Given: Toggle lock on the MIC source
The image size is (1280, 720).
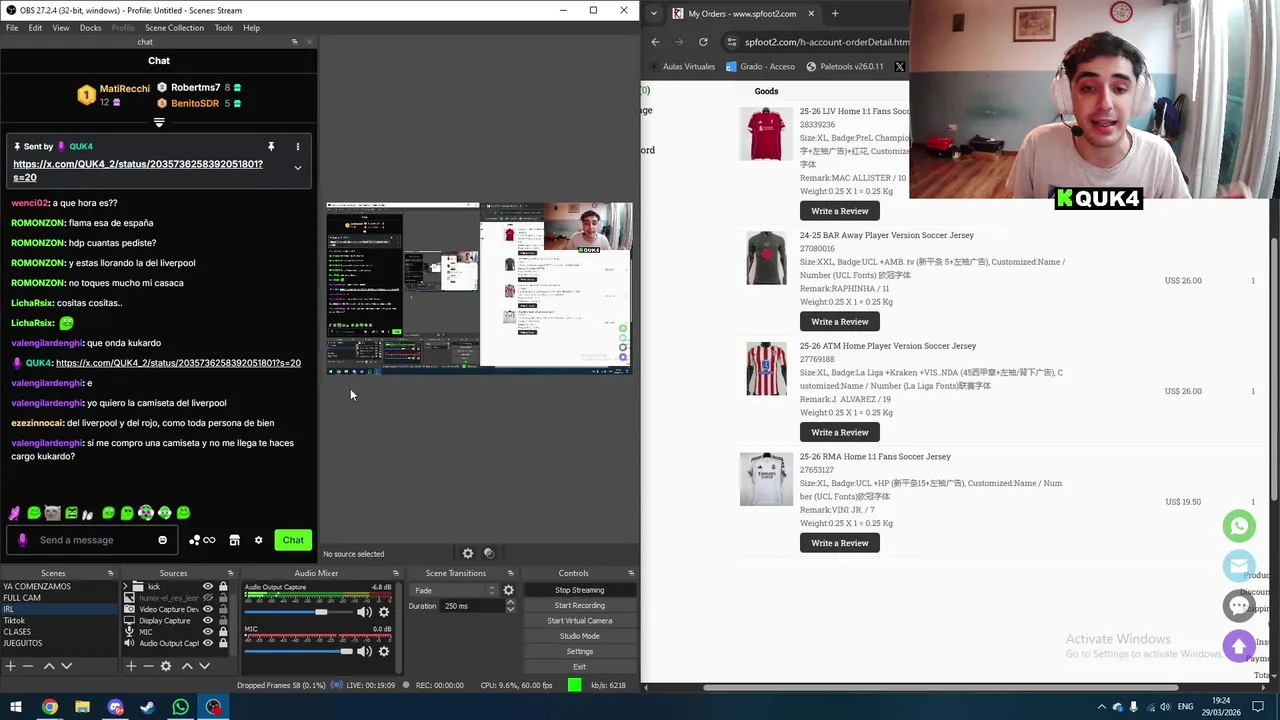Looking at the screenshot, I should click(x=223, y=632).
